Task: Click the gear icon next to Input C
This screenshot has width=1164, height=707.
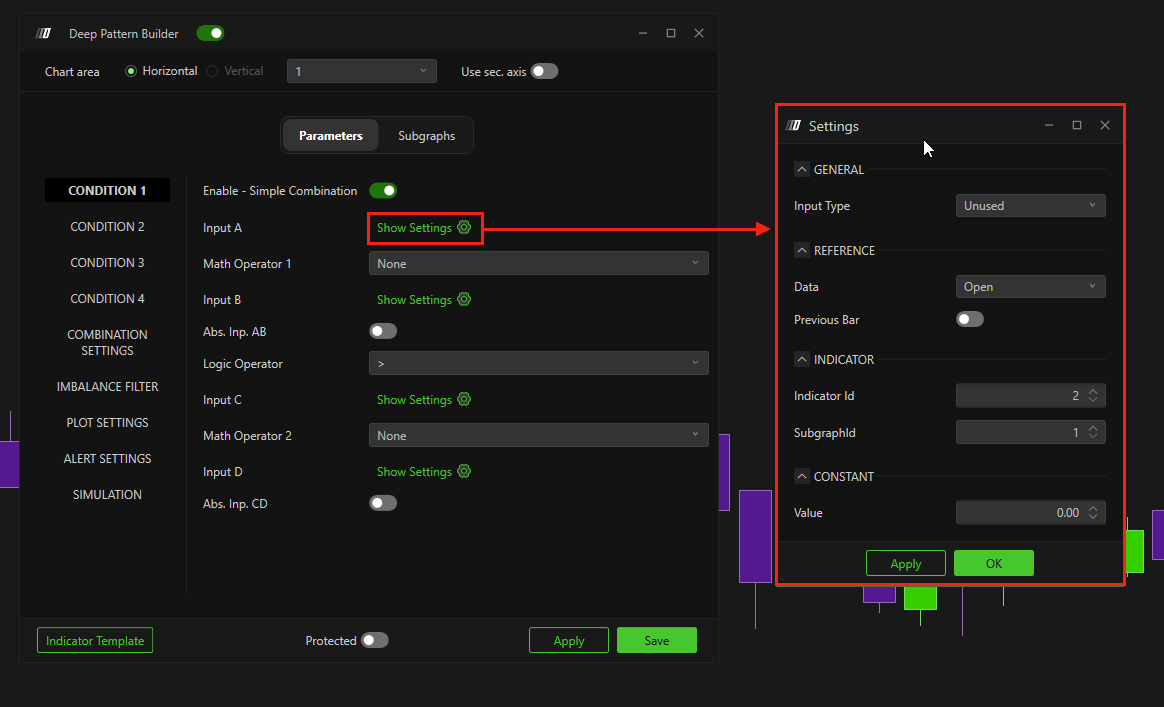Action: coord(464,400)
